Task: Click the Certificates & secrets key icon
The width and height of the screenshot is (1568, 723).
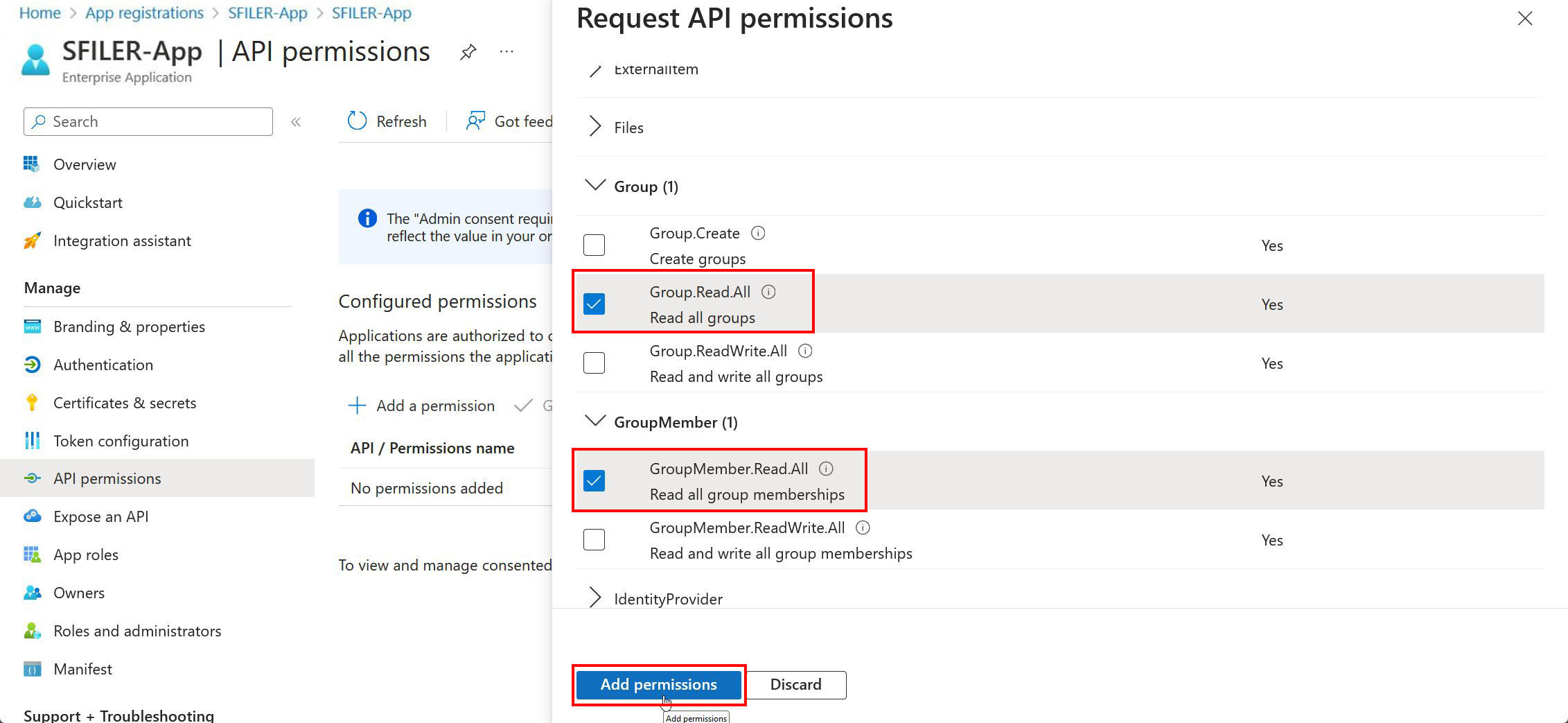Action: click(x=32, y=403)
